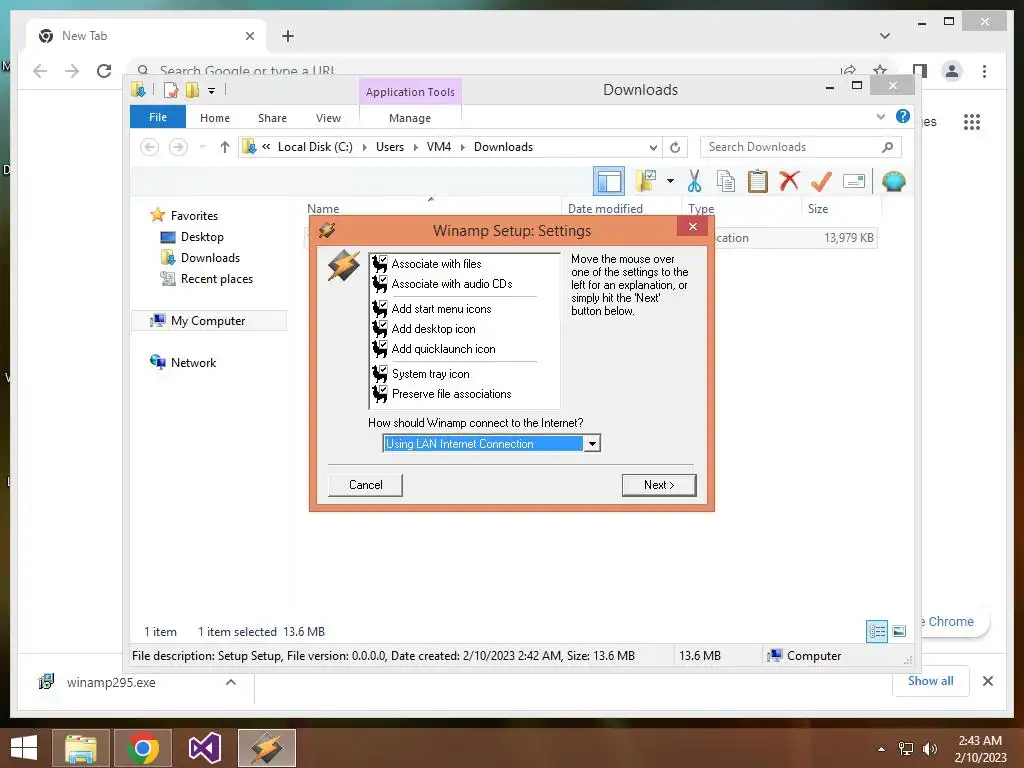Click the orange checkmark Properties icon

click(821, 181)
